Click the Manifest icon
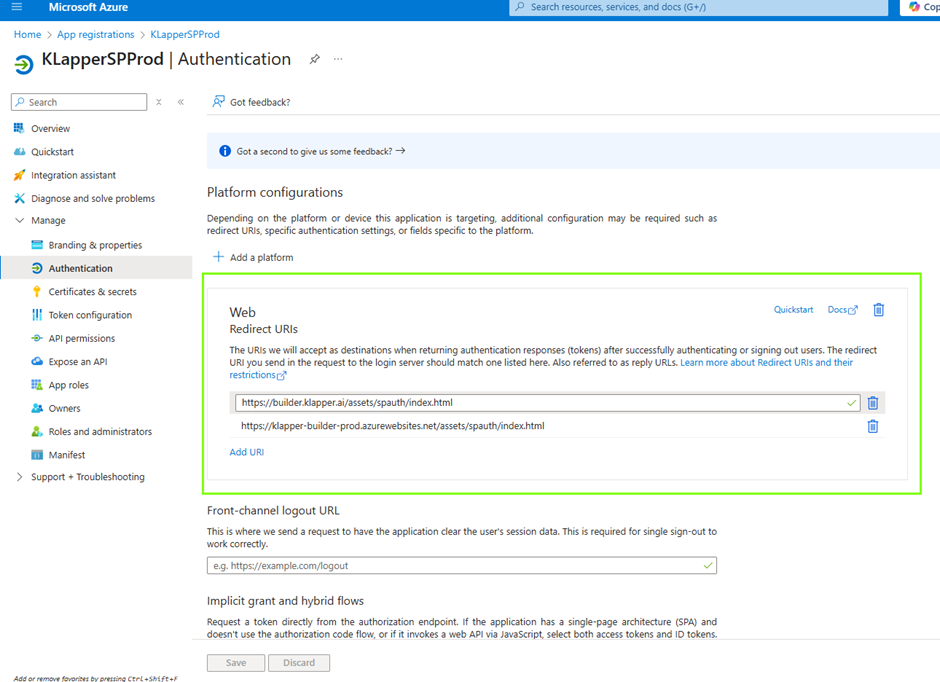The width and height of the screenshot is (940, 682). click(37, 455)
